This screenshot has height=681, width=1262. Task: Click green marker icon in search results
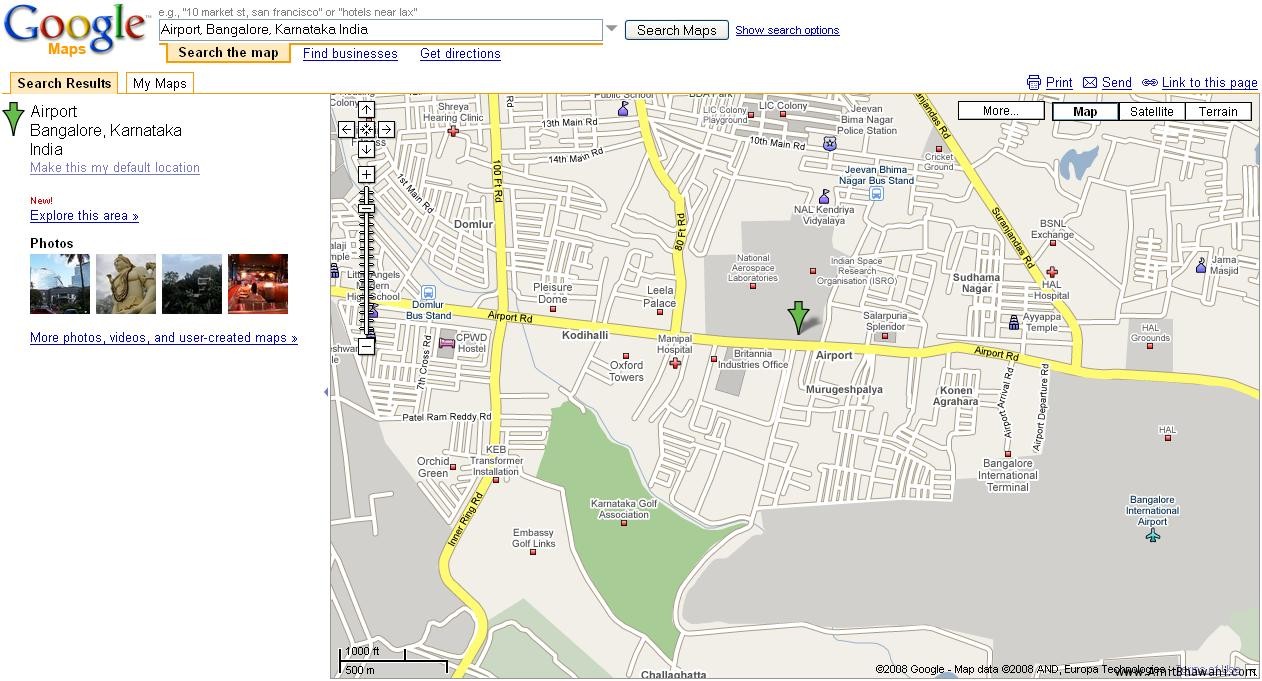[x=13, y=118]
